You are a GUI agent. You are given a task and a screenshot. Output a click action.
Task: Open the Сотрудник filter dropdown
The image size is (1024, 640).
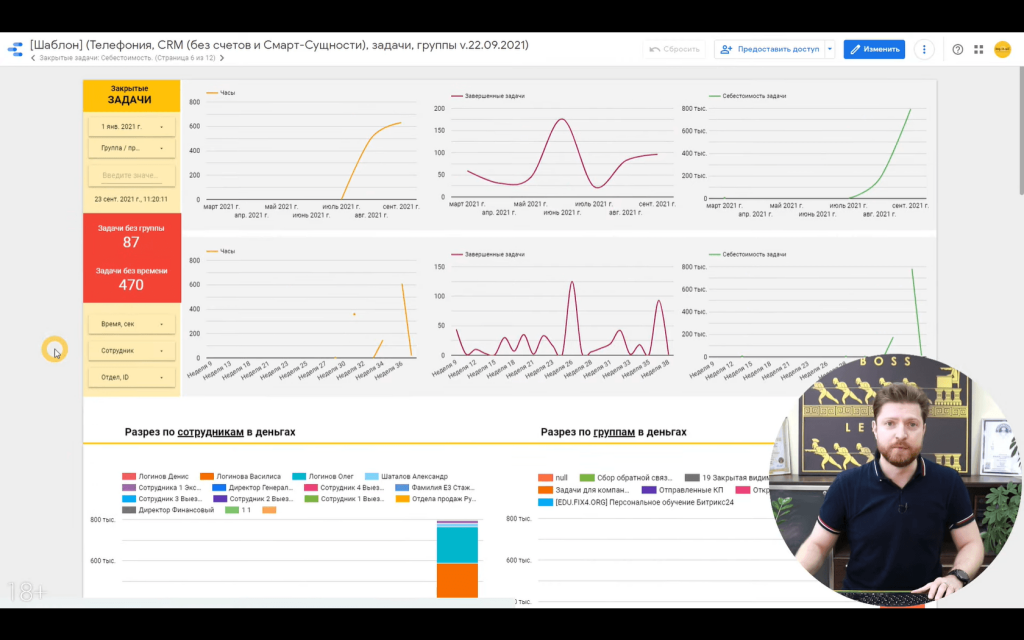(x=131, y=351)
